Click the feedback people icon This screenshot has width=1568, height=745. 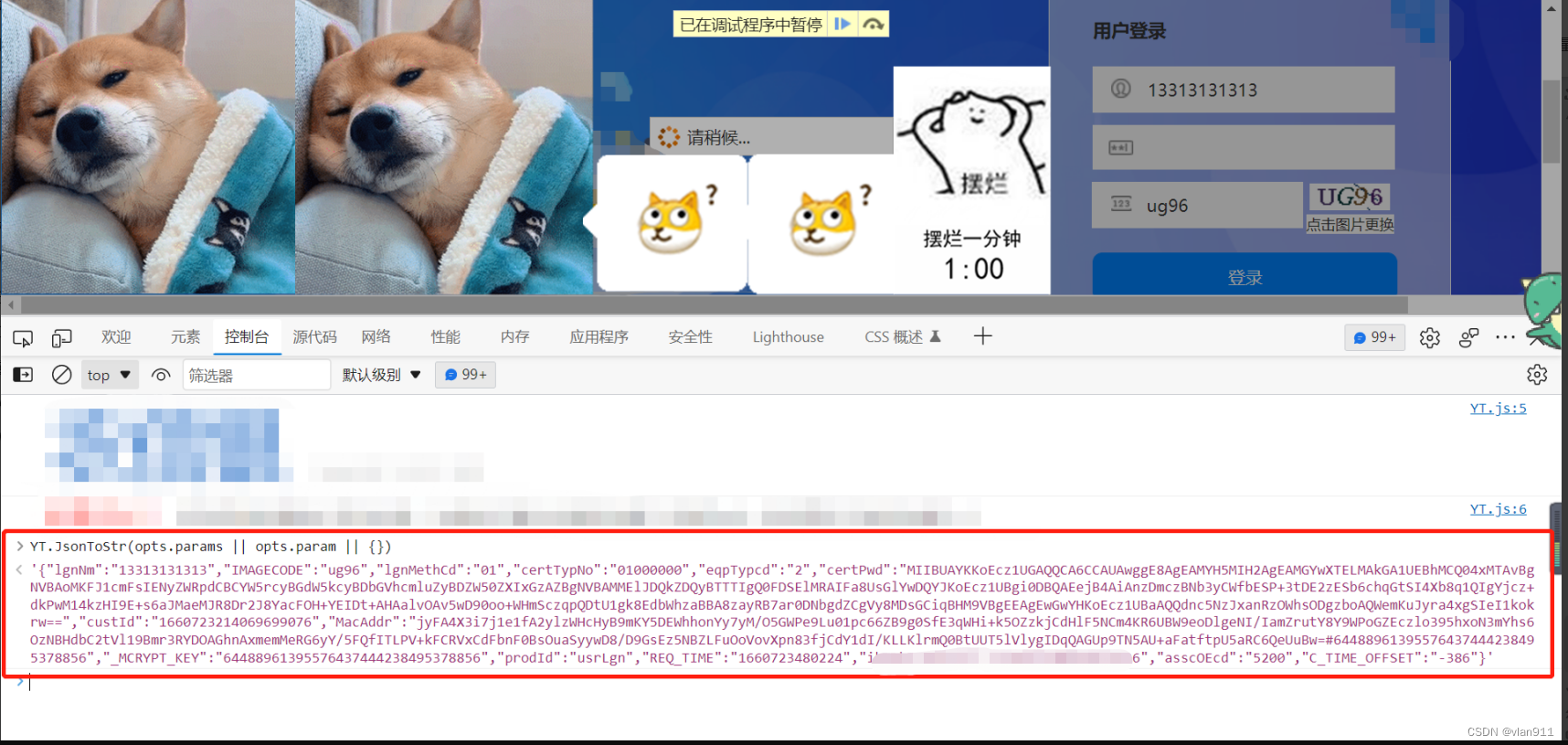coord(1469,338)
